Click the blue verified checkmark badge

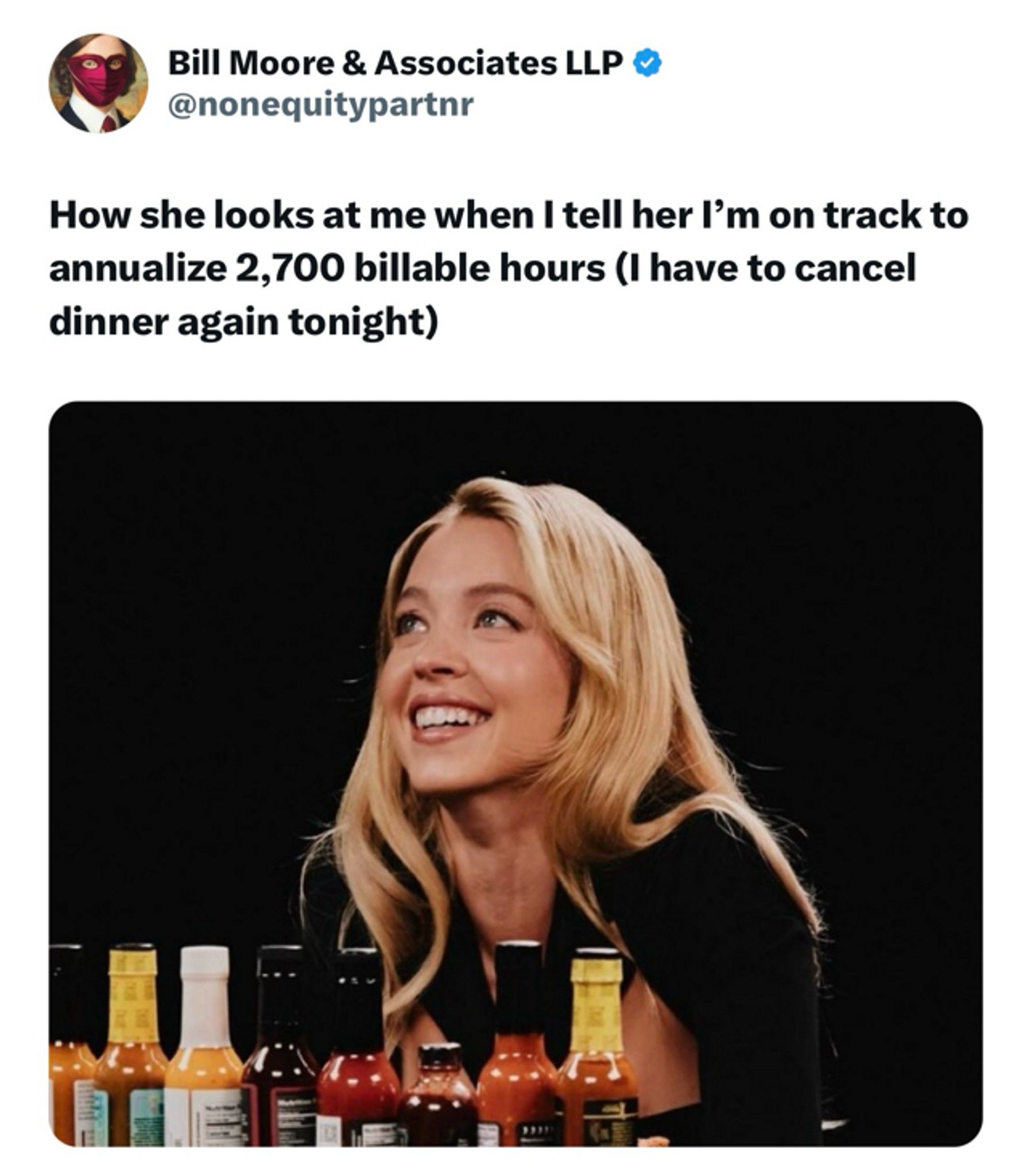pos(648,63)
